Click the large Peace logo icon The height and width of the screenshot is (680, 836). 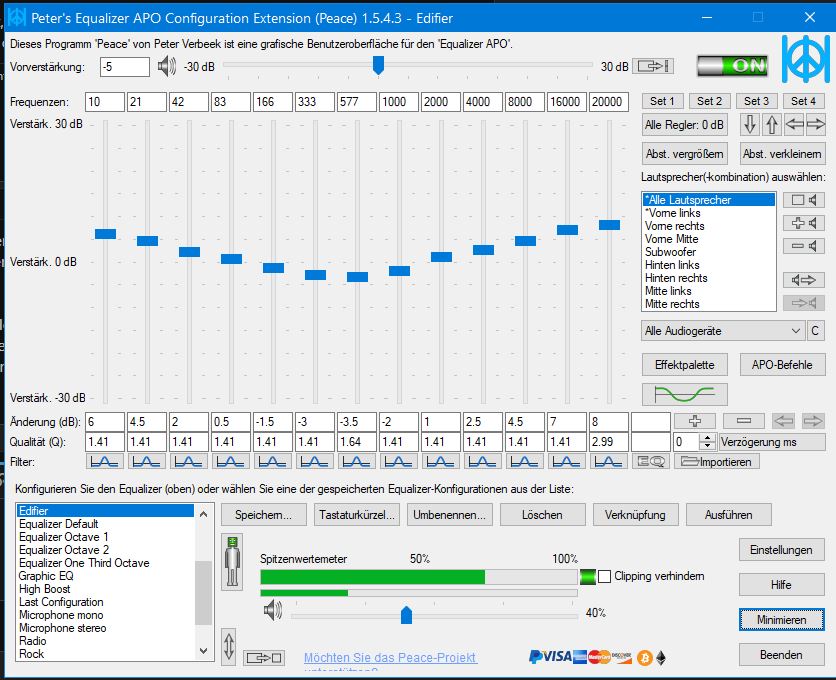point(806,59)
